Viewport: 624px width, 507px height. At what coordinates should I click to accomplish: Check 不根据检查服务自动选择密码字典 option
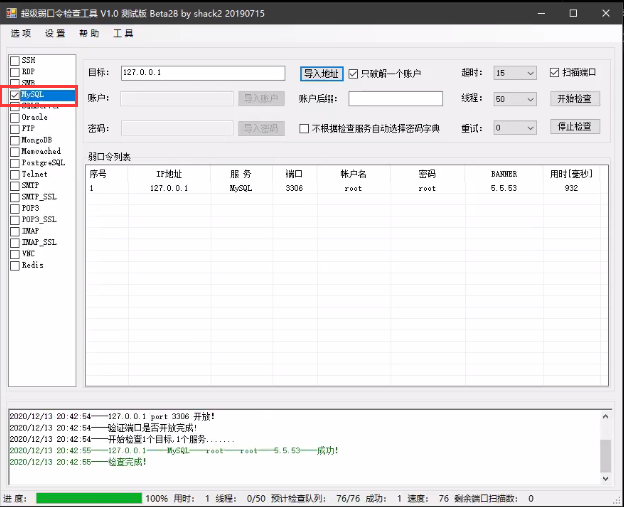pyautogui.click(x=304, y=128)
